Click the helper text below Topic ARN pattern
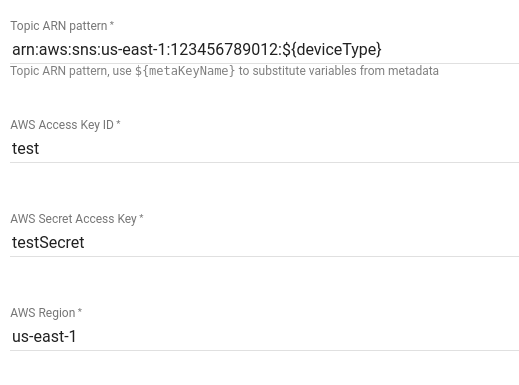 click(224, 71)
